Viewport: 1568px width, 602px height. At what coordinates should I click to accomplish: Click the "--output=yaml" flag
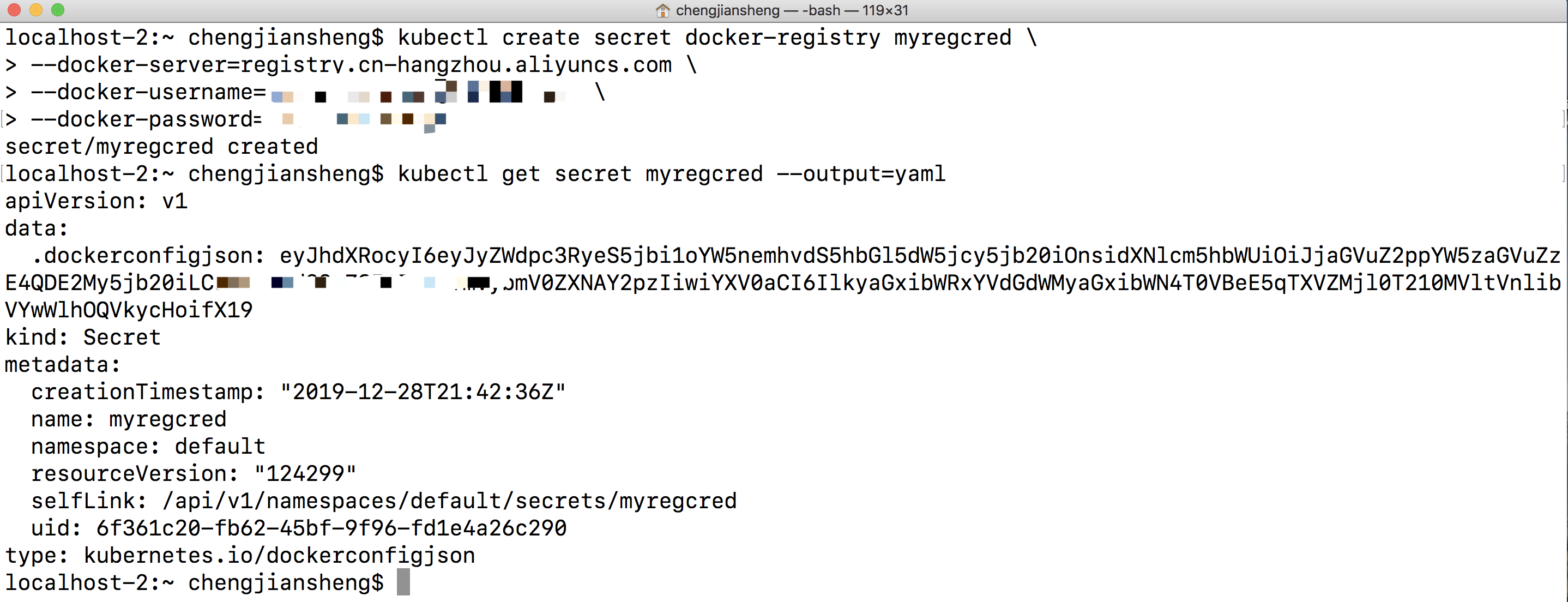tap(861, 174)
